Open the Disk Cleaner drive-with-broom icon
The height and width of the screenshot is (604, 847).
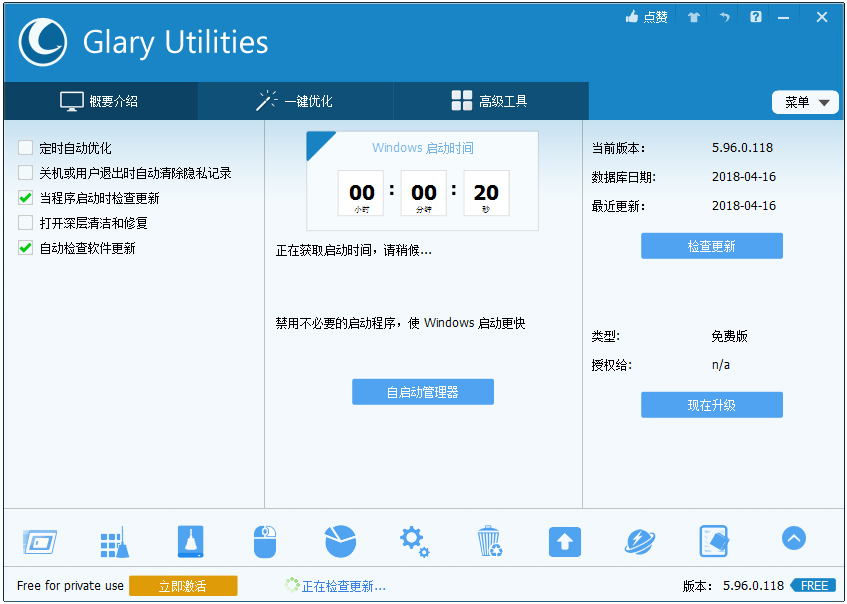point(191,541)
